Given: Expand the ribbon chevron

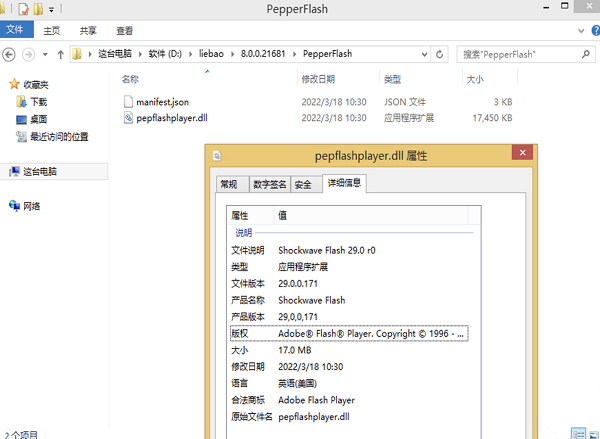Looking at the screenshot, I should click(581, 31).
